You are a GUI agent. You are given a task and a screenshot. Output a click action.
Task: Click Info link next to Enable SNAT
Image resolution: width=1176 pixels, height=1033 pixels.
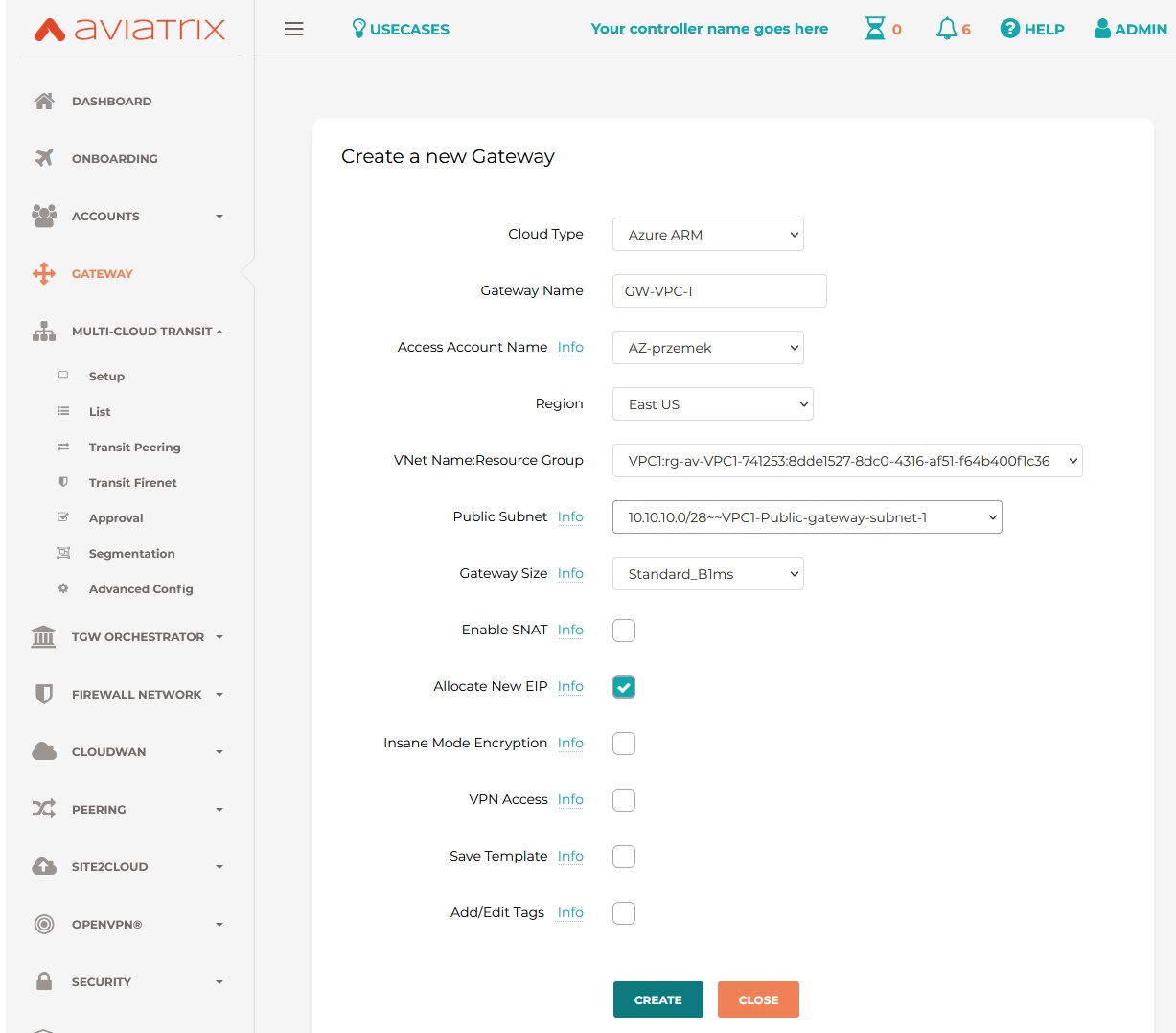(570, 630)
